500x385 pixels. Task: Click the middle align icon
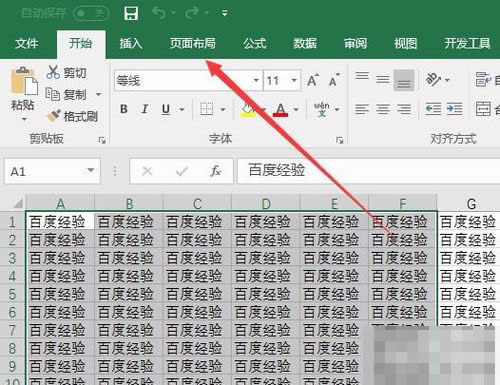point(383,80)
